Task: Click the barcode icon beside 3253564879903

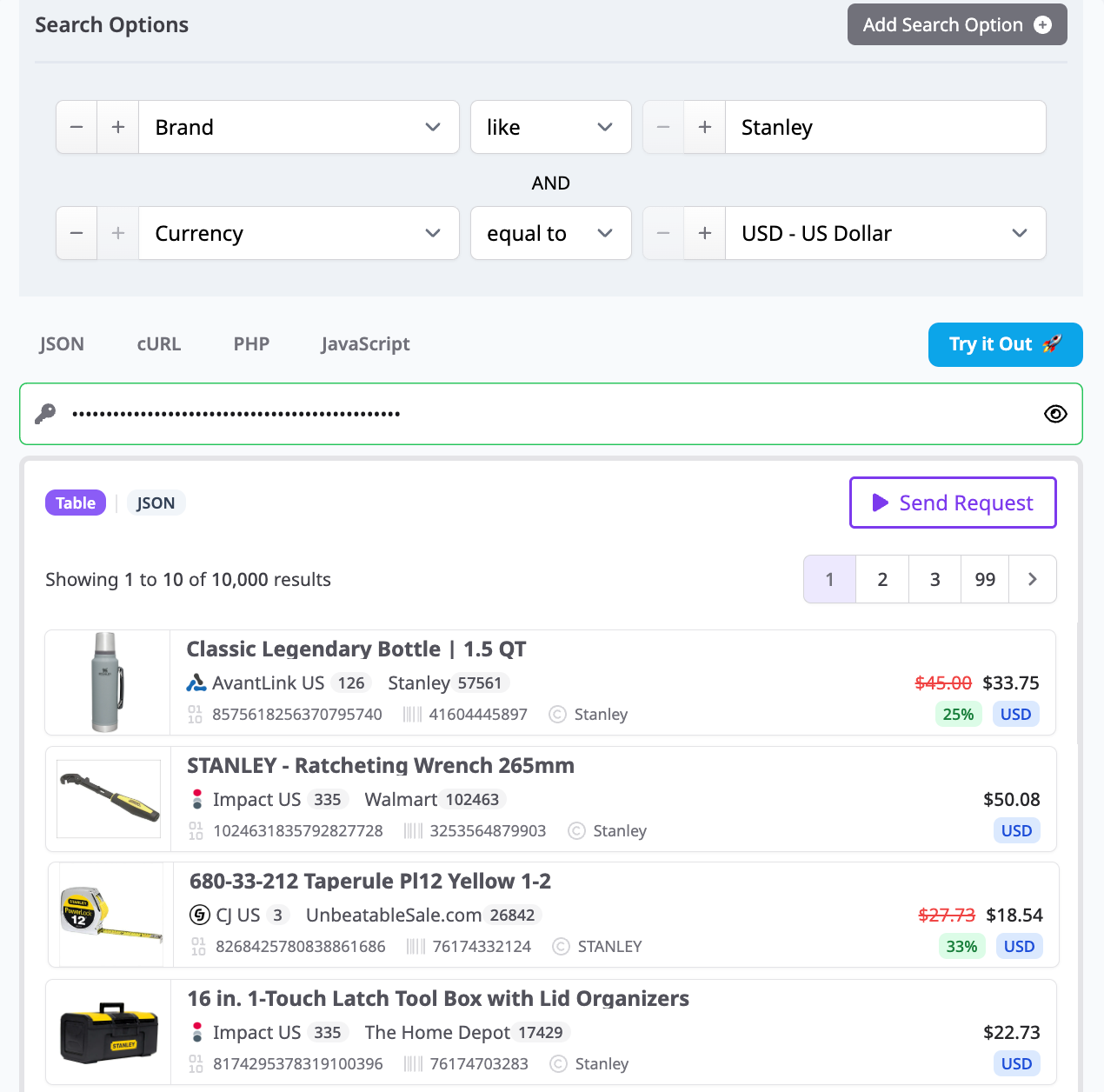Action: point(413,831)
